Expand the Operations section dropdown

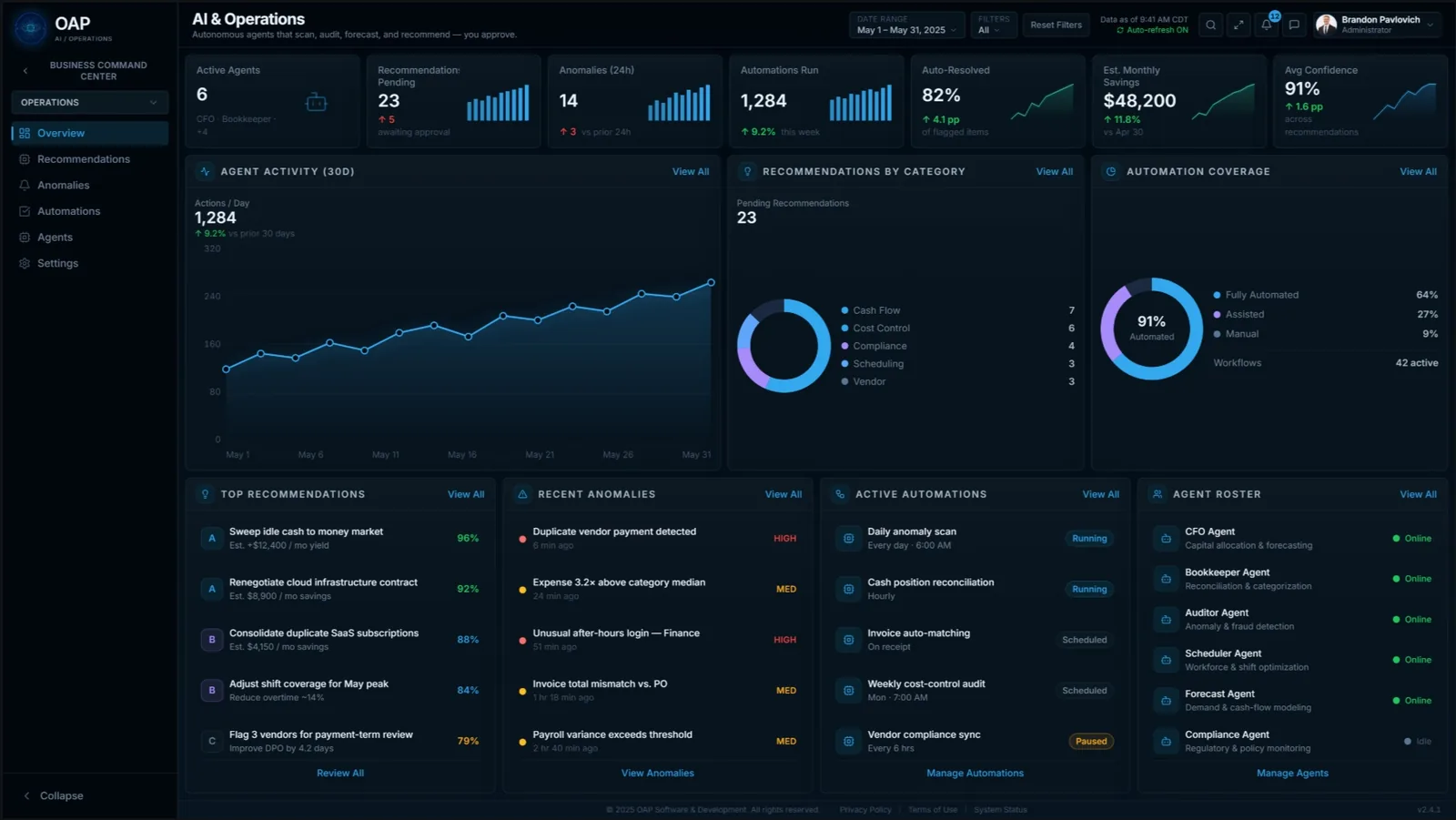click(x=89, y=103)
